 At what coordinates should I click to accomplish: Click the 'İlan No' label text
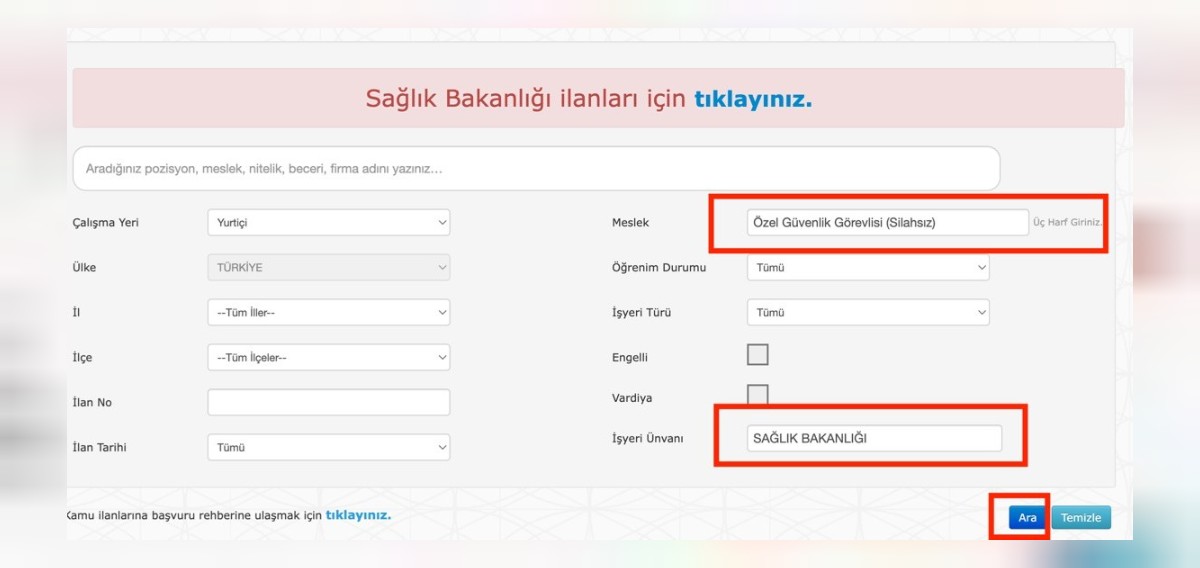tap(92, 403)
